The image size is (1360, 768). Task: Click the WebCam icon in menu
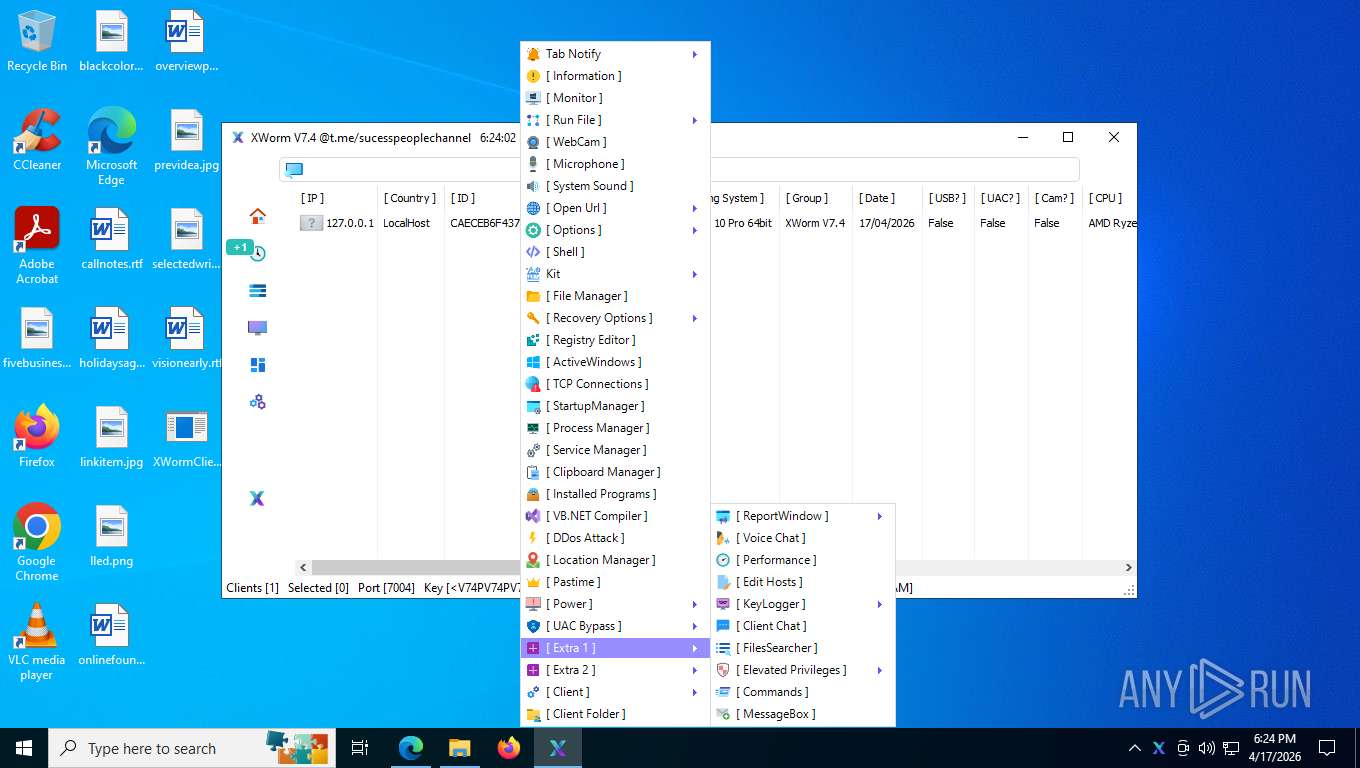(533, 142)
